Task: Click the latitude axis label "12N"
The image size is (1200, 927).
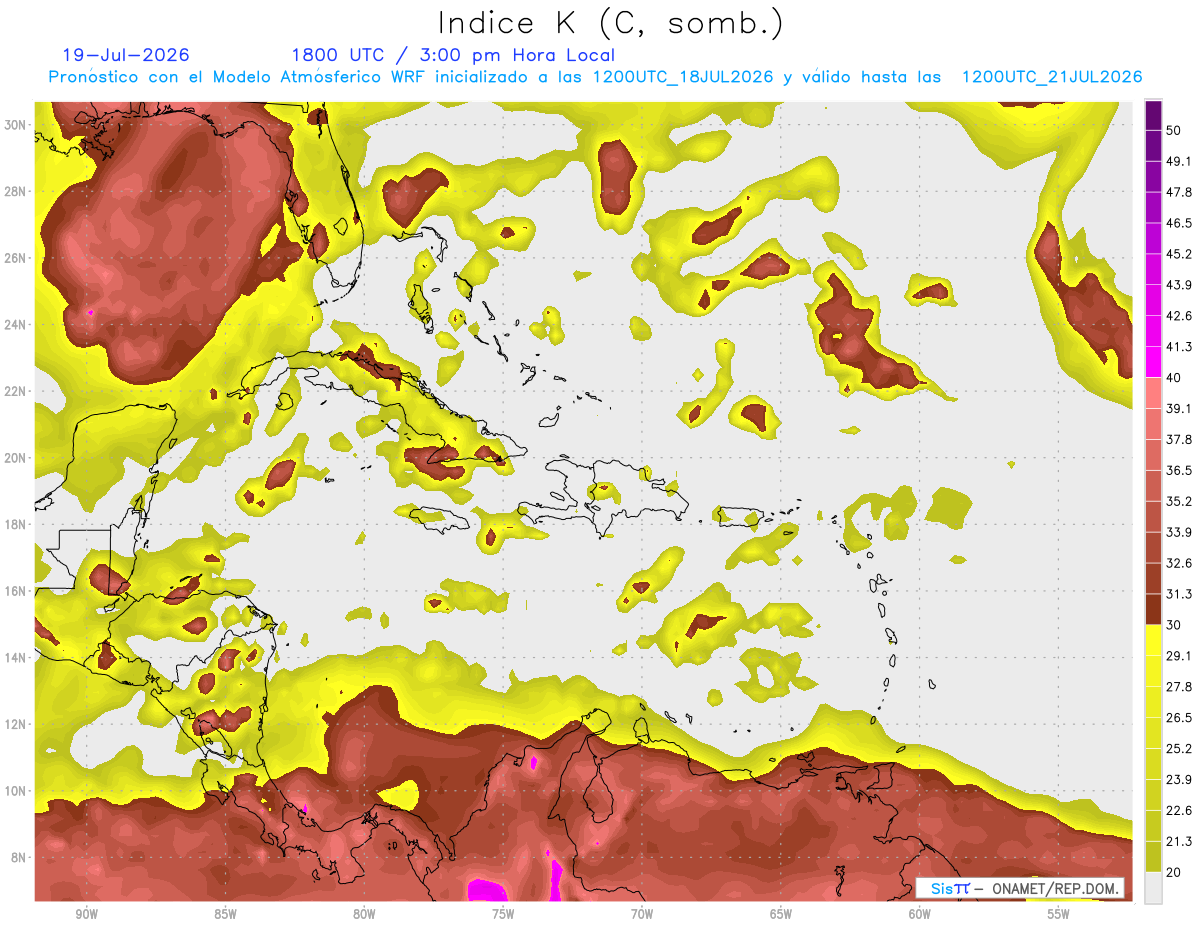Action: point(15,724)
